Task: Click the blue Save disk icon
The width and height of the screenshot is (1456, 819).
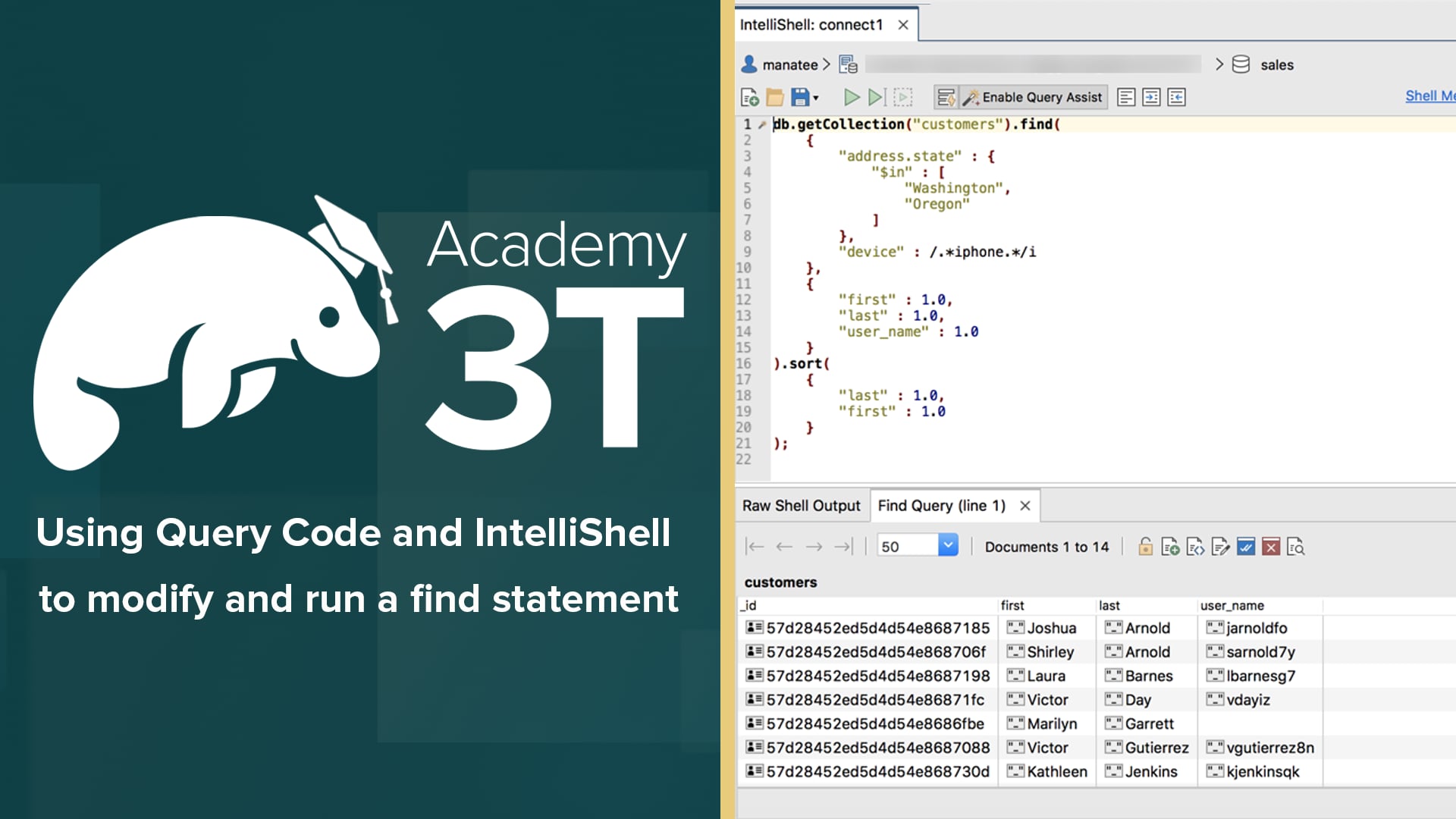Action: (799, 97)
